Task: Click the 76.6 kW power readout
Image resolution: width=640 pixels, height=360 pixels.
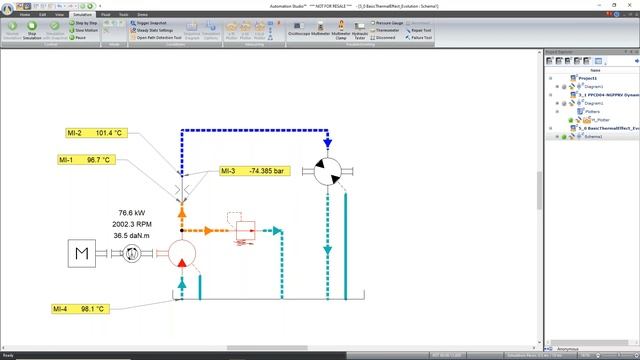Action: [132, 213]
